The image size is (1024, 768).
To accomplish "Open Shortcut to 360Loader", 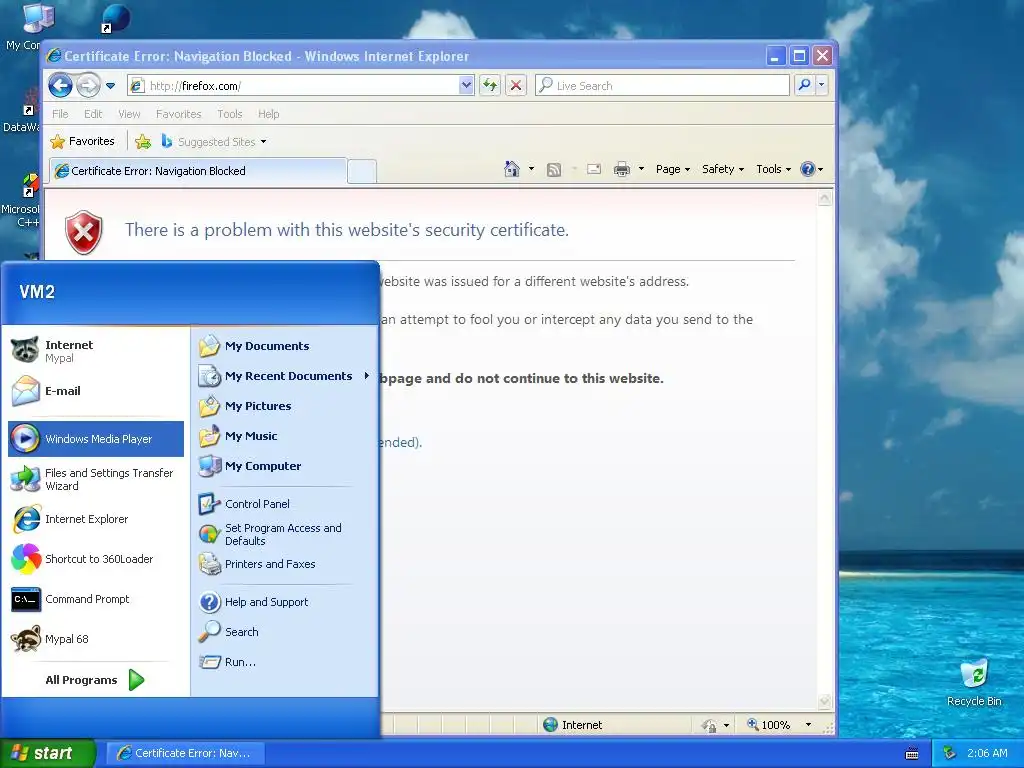I will pyautogui.click(x=96, y=559).
